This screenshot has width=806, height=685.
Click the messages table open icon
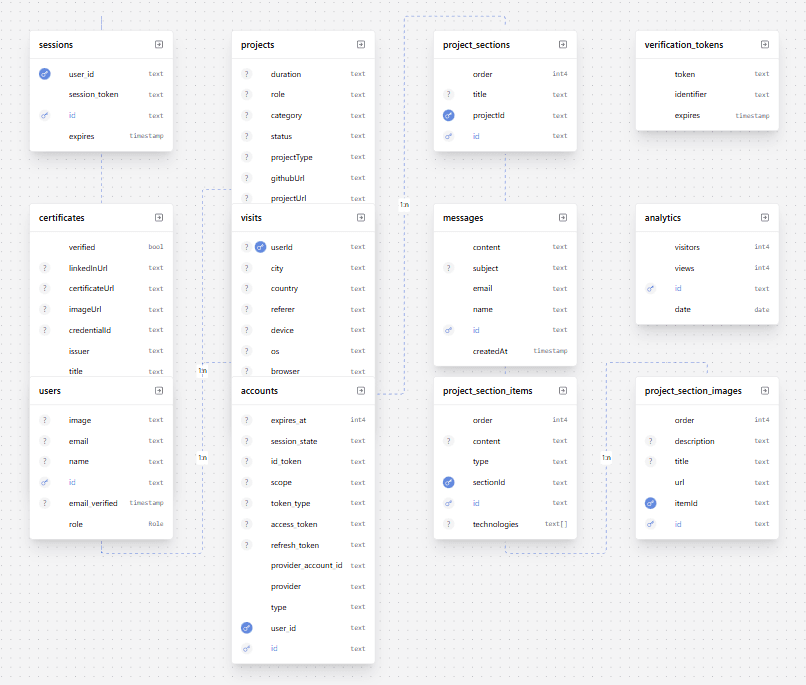563,217
